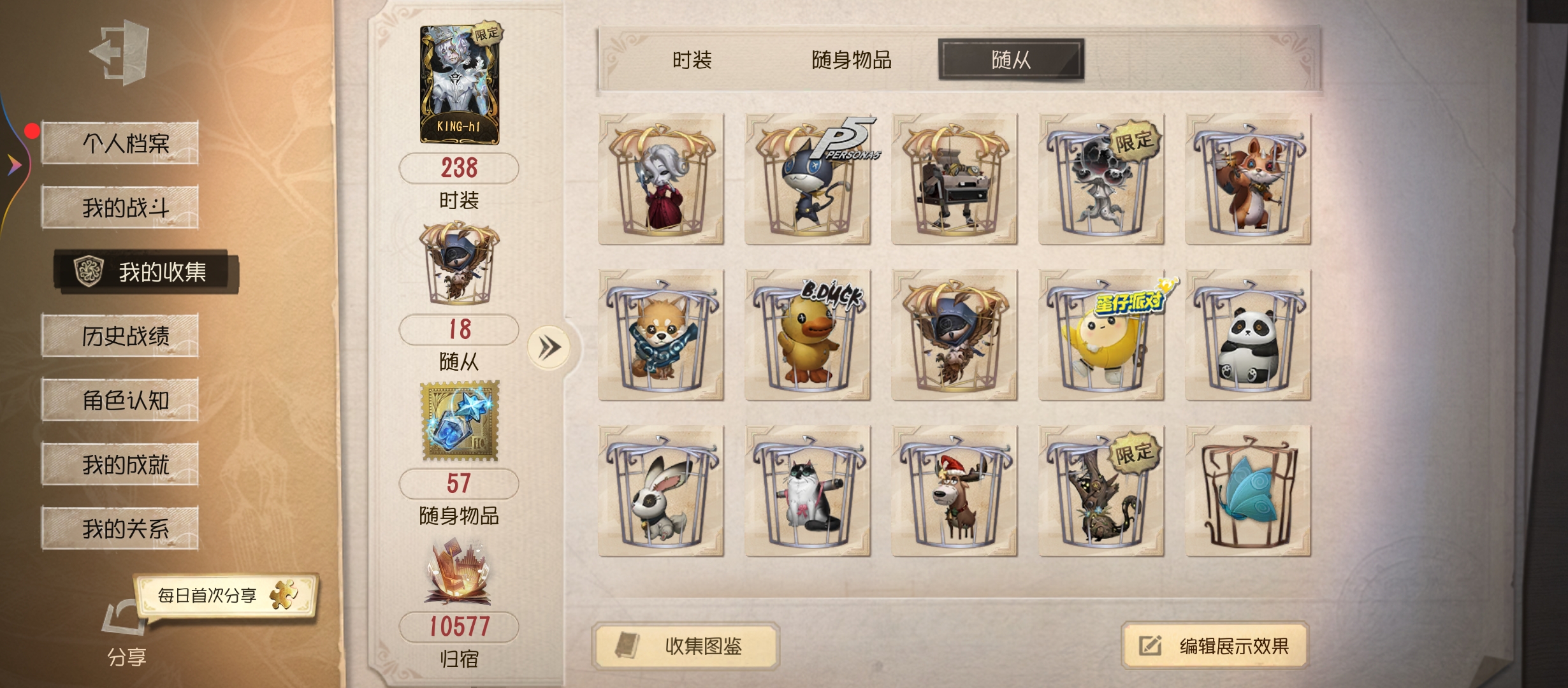This screenshot has height=688, width=1568.
Task: Open the 收集图鉴 button
Action: pyautogui.click(x=686, y=646)
